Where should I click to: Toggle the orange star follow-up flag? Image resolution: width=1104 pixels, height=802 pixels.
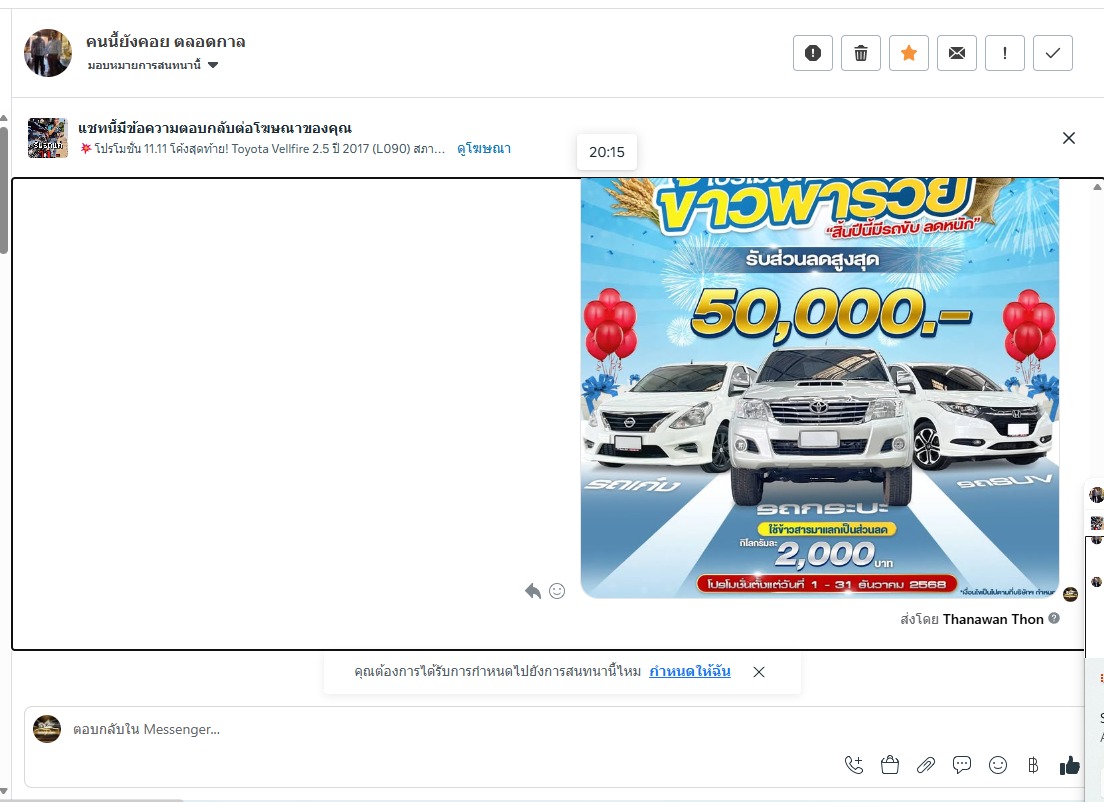click(x=909, y=53)
